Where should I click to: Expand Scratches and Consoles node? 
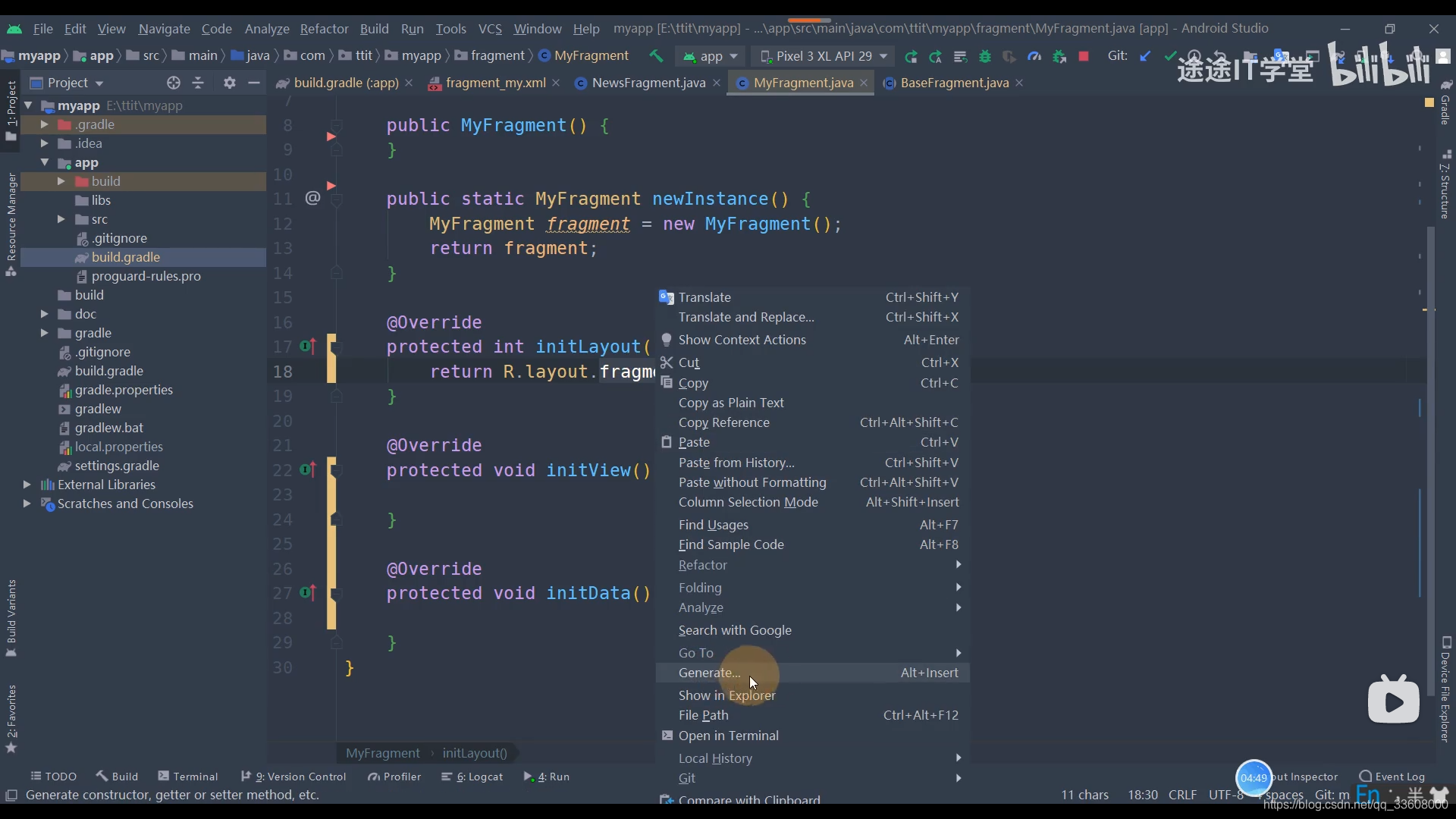tap(27, 504)
